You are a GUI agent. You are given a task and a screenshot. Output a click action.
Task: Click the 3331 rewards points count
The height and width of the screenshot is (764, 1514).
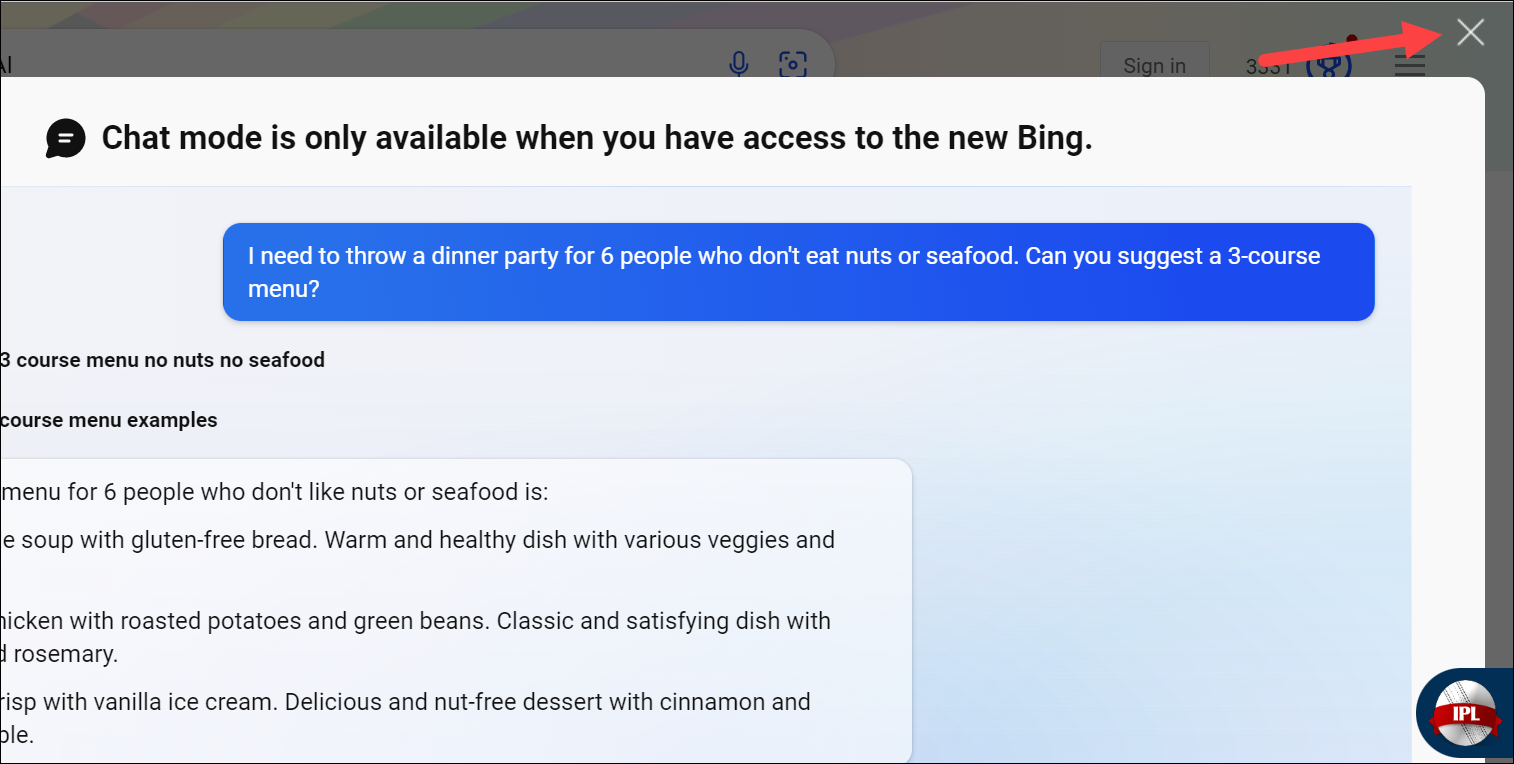[x=1268, y=67]
